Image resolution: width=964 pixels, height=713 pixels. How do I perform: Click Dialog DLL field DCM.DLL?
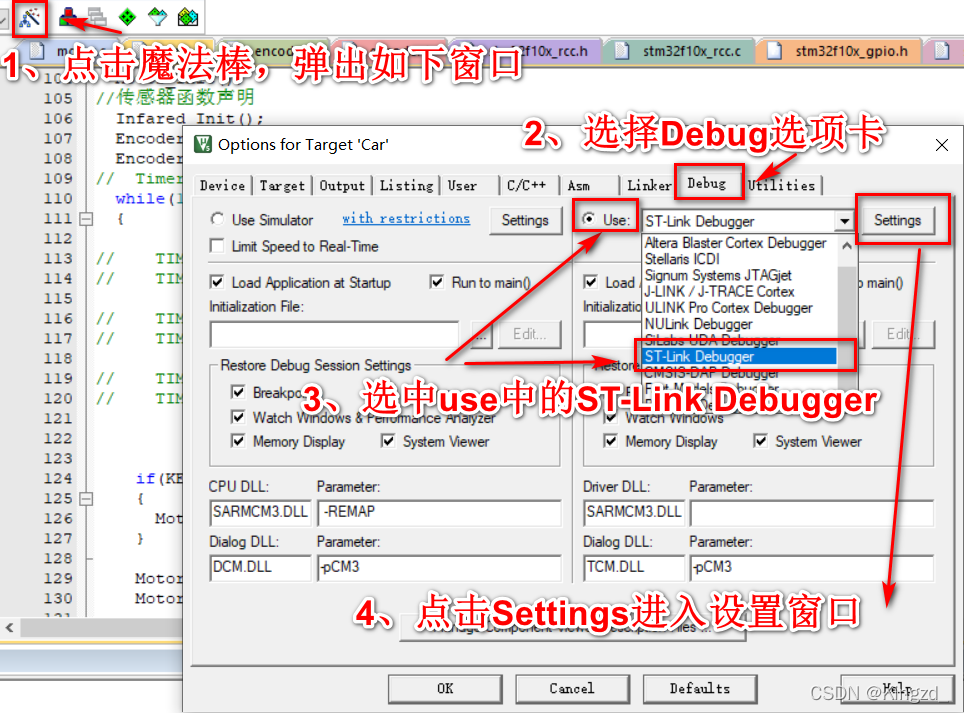[261, 567]
